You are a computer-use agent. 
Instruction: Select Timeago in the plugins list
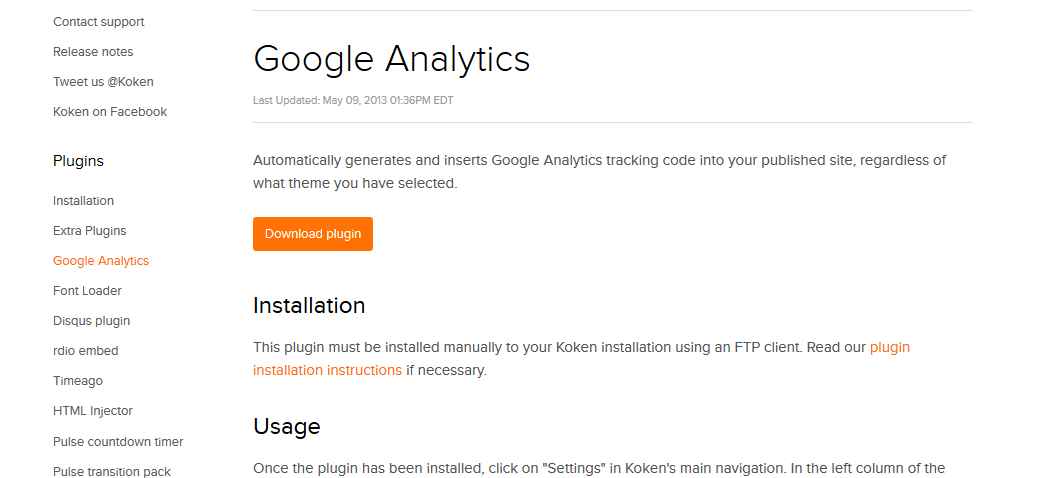click(x=78, y=381)
